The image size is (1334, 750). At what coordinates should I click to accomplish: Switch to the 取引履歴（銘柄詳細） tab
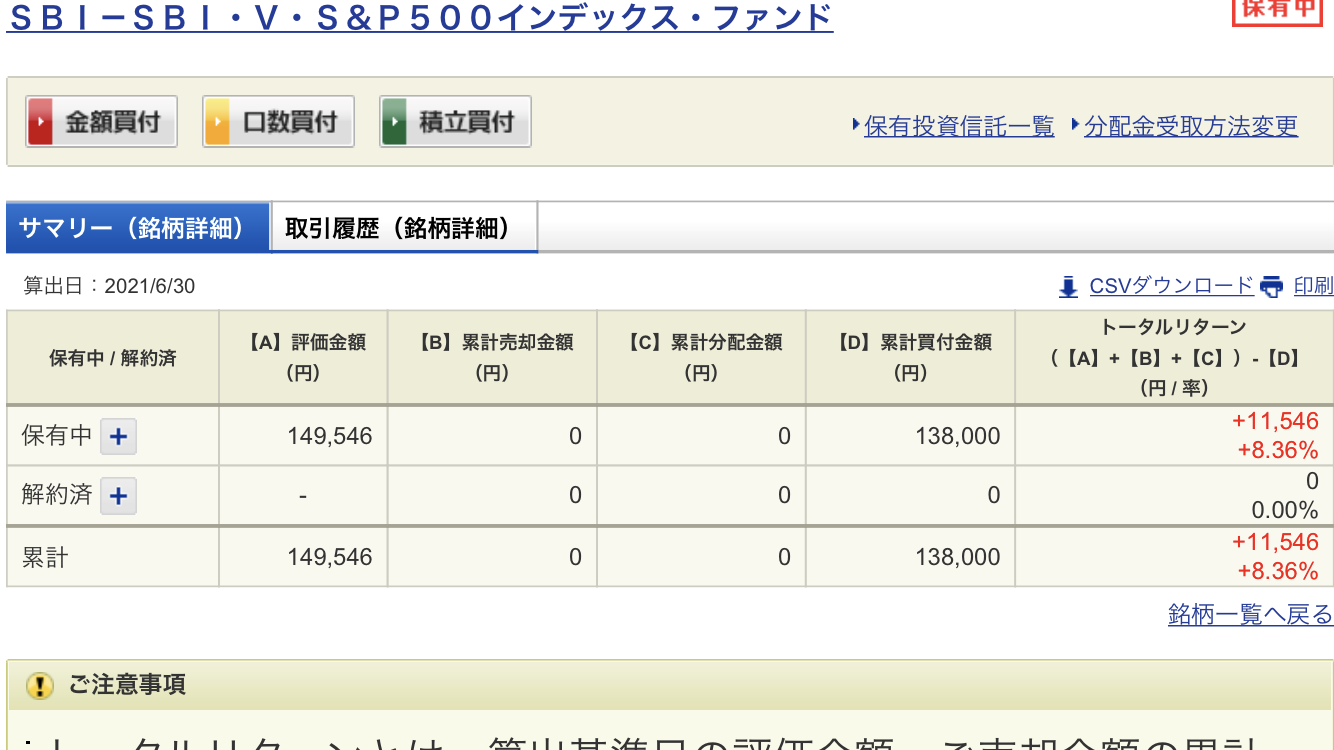tap(404, 228)
